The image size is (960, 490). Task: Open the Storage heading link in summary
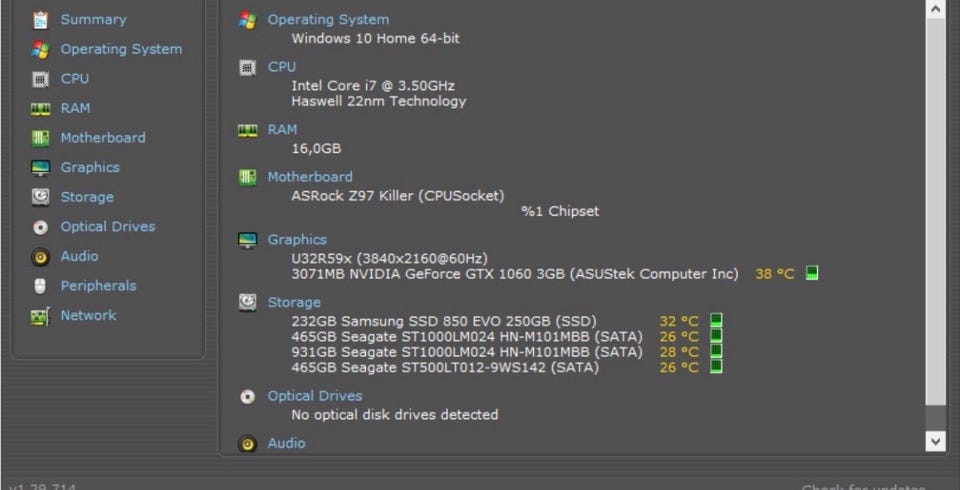[294, 303]
